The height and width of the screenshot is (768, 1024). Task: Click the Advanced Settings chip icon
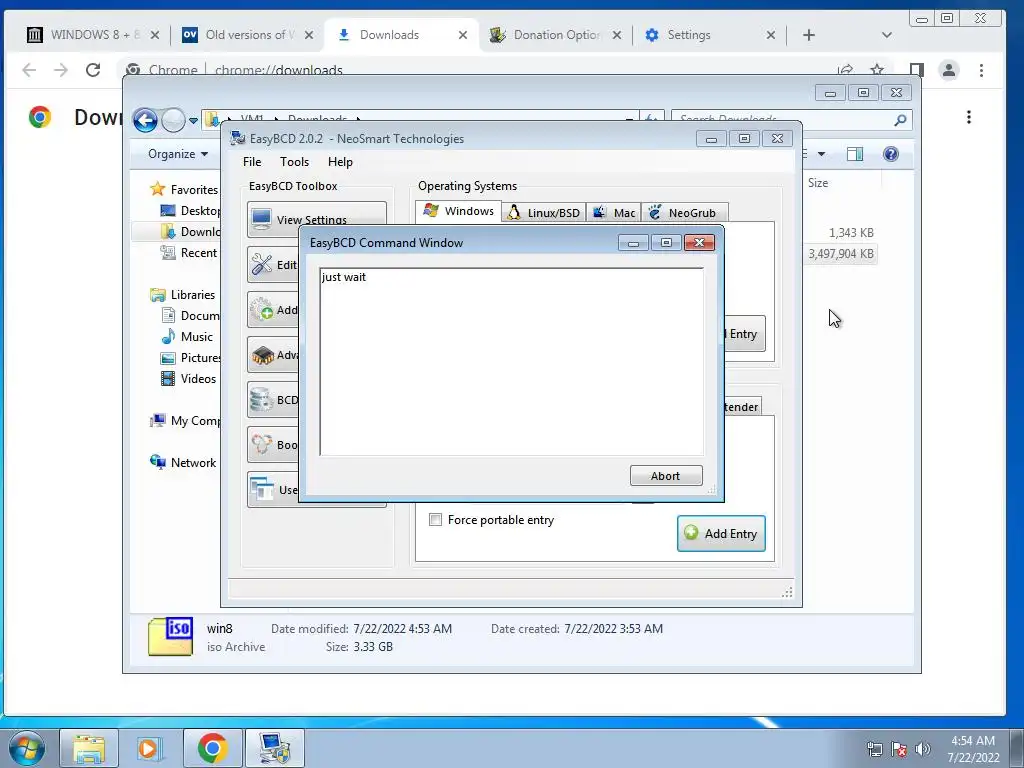(x=263, y=355)
